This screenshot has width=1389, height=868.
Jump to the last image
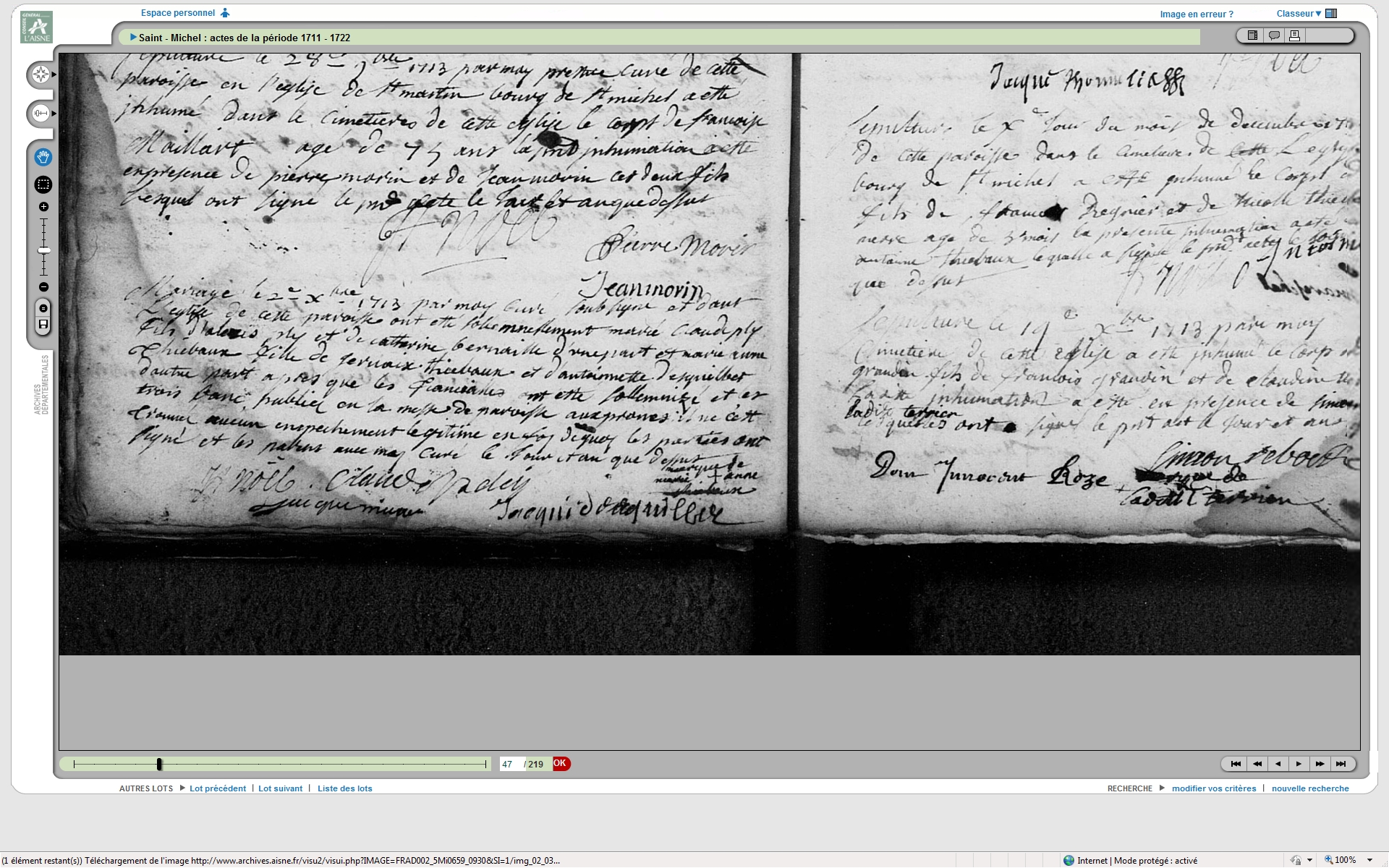coord(1341,764)
